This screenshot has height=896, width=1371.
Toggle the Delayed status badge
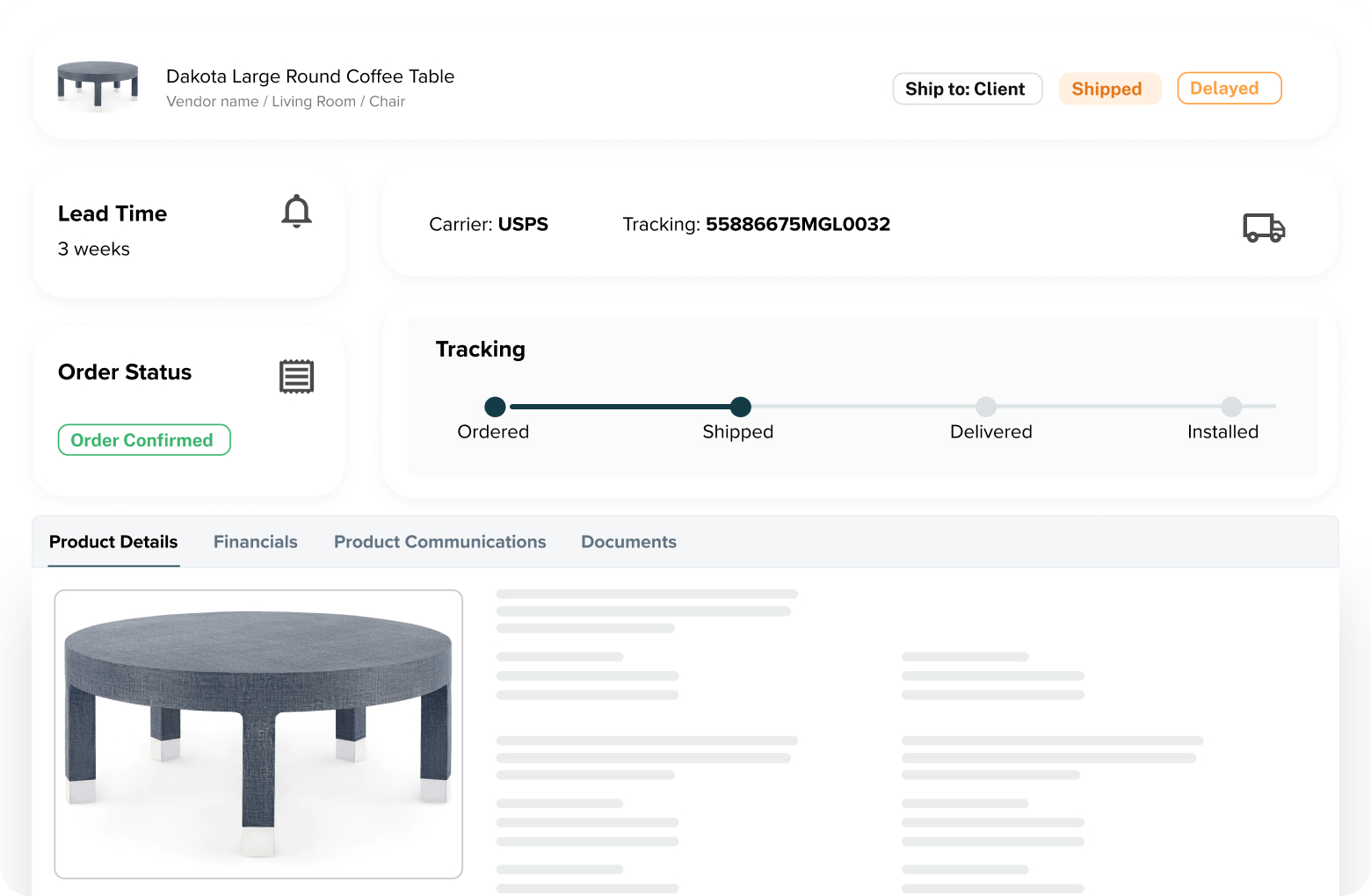1228,88
